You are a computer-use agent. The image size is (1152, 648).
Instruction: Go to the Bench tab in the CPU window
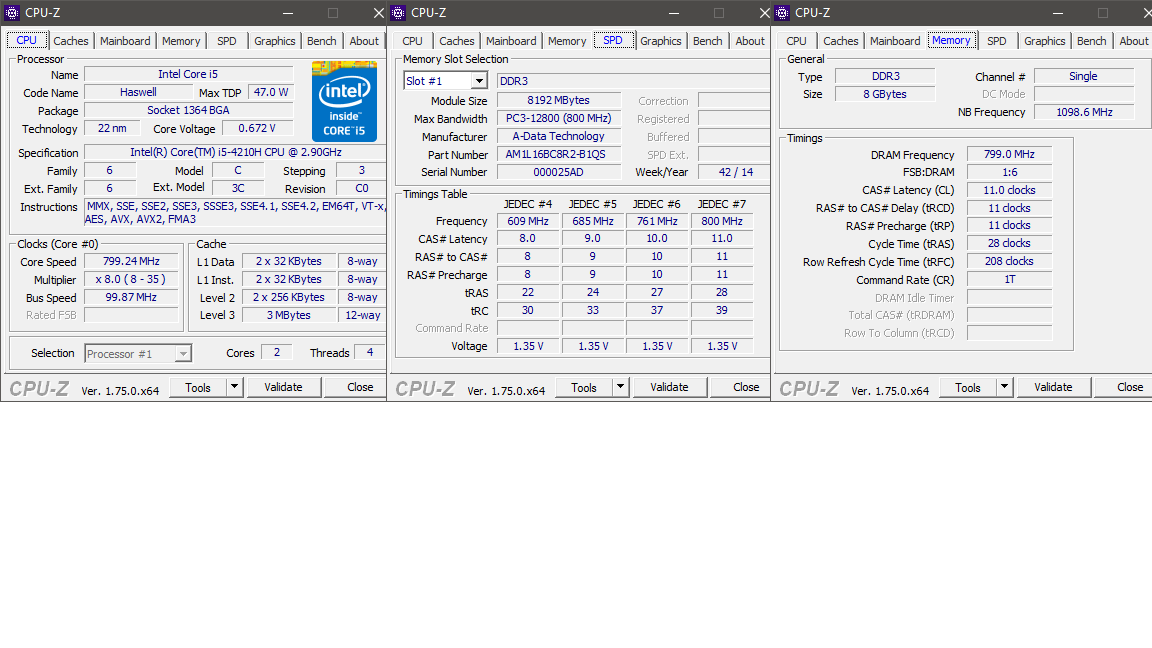pyautogui.click(x=322, y=41)
